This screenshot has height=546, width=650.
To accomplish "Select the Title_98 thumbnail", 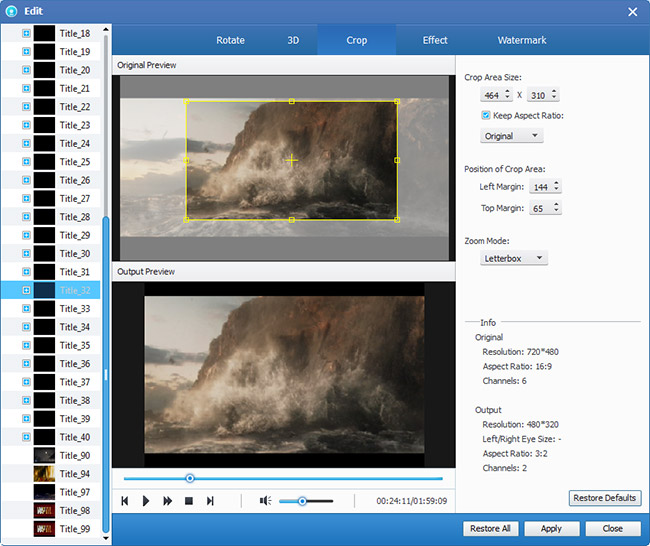I will (x=44, y=510).
